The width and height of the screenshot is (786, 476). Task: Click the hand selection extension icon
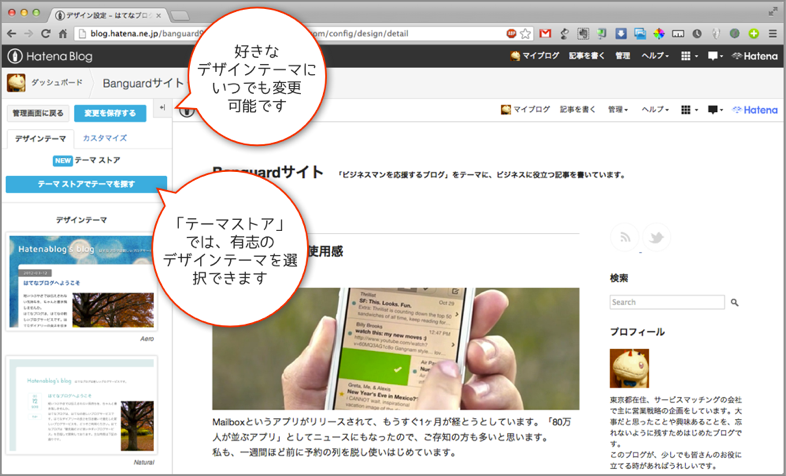[x=583, y=34]
